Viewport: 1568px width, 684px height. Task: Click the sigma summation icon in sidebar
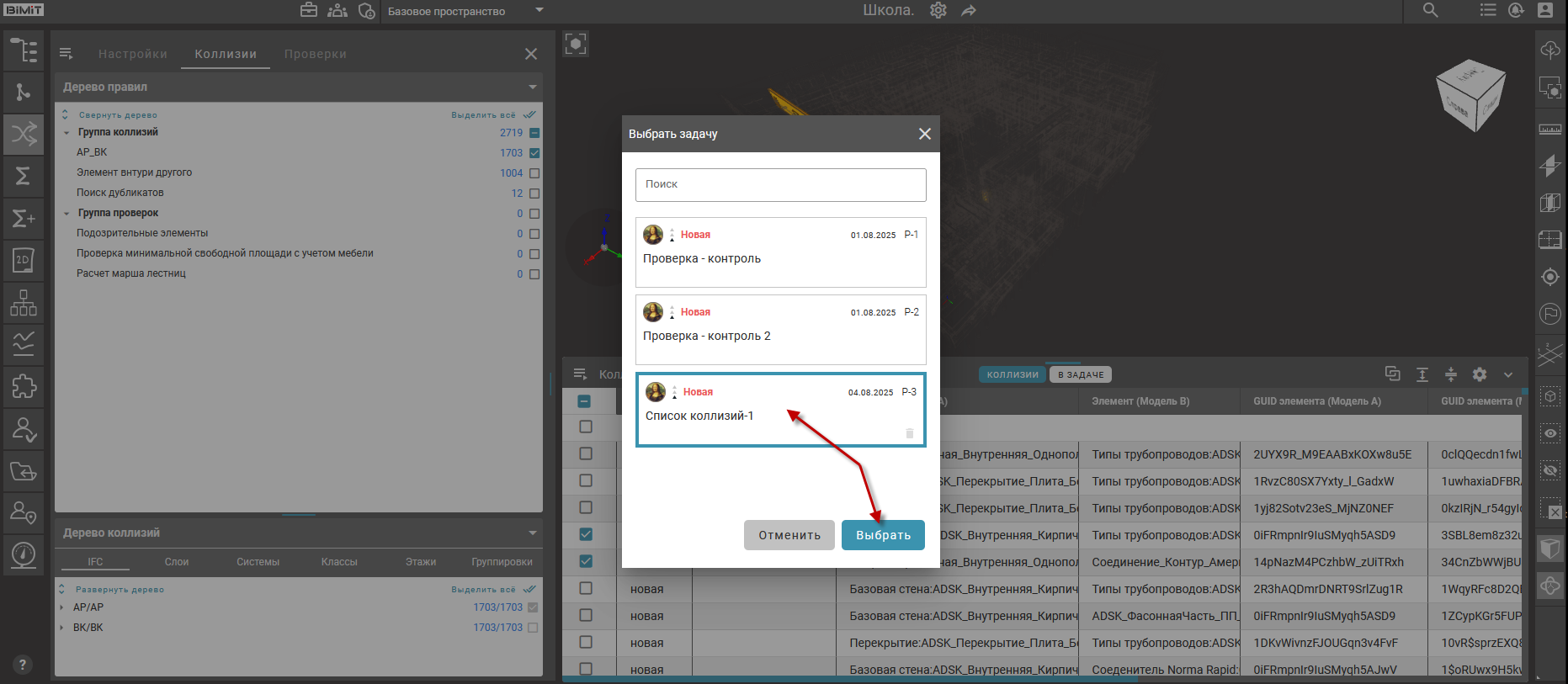pyautogui.click(x=24, y=176)
